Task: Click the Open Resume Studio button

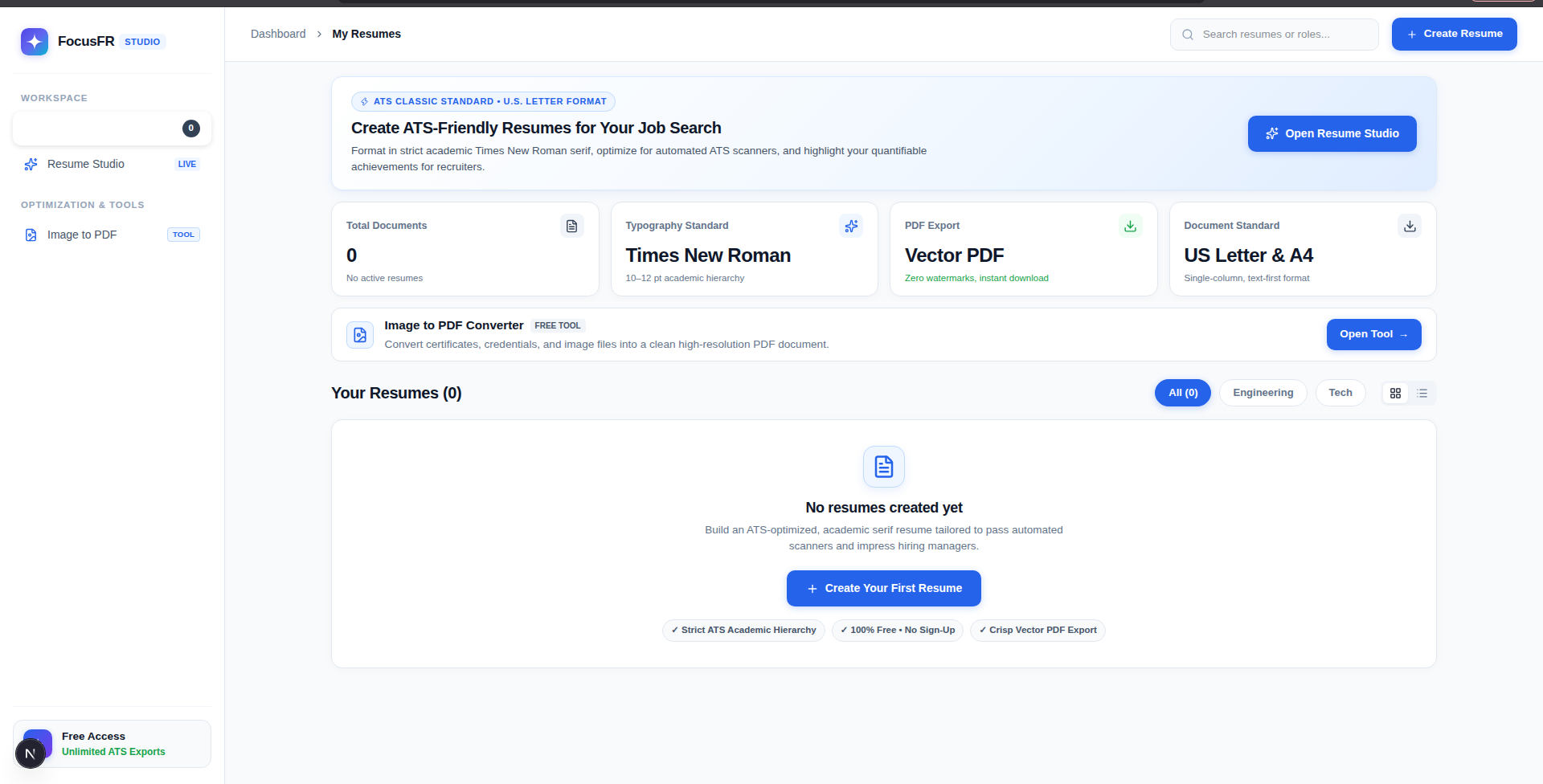Action: tap(1332, 133)
